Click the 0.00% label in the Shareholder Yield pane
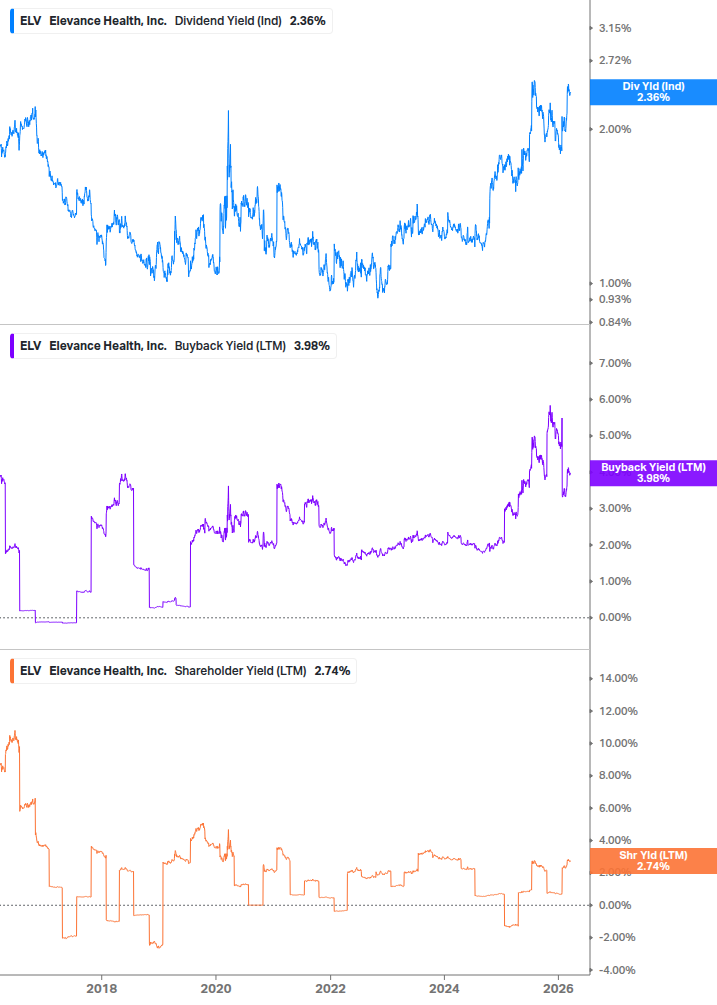The image size is (717, 1005). click(x=614, y=905)
